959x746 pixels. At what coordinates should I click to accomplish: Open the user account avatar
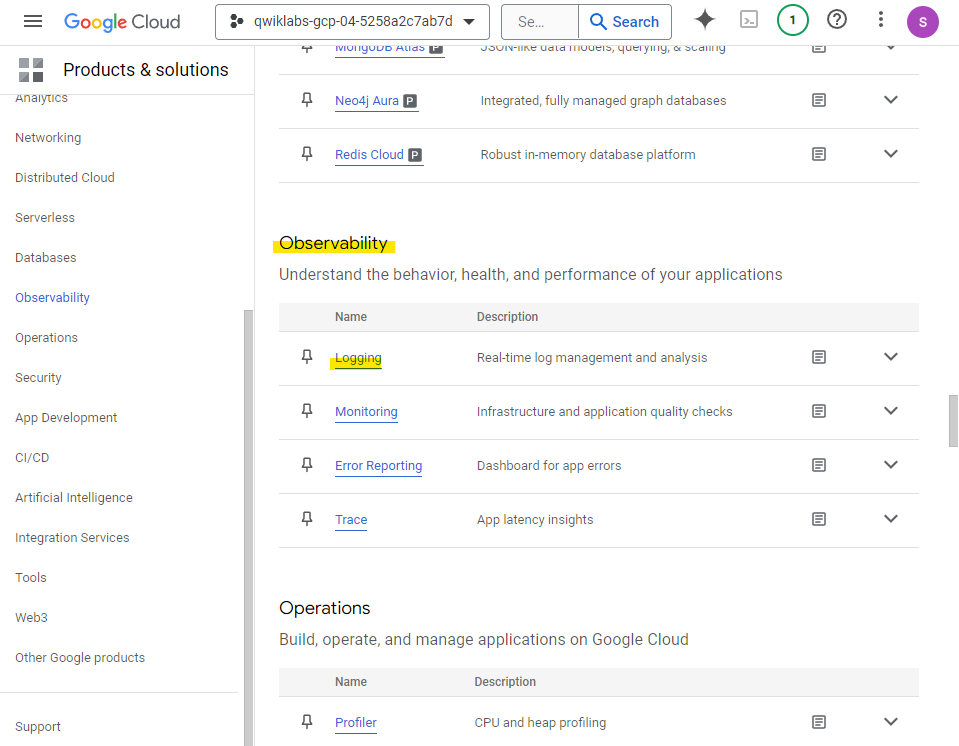coord(923,21)
